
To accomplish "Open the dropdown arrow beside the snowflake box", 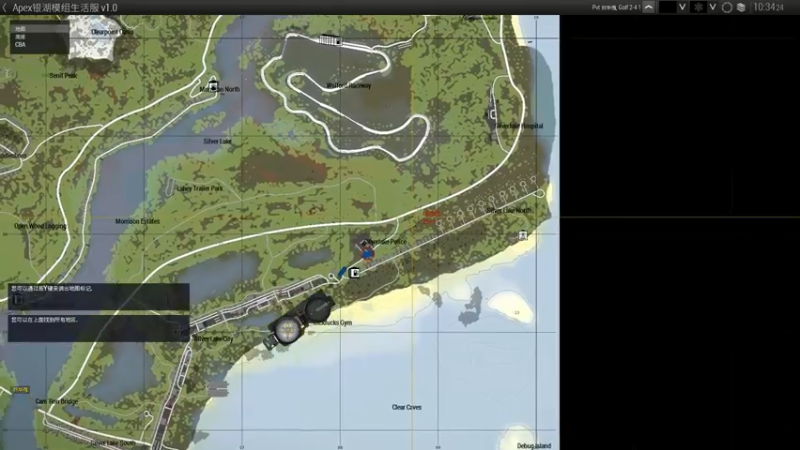I will (713, 7).
